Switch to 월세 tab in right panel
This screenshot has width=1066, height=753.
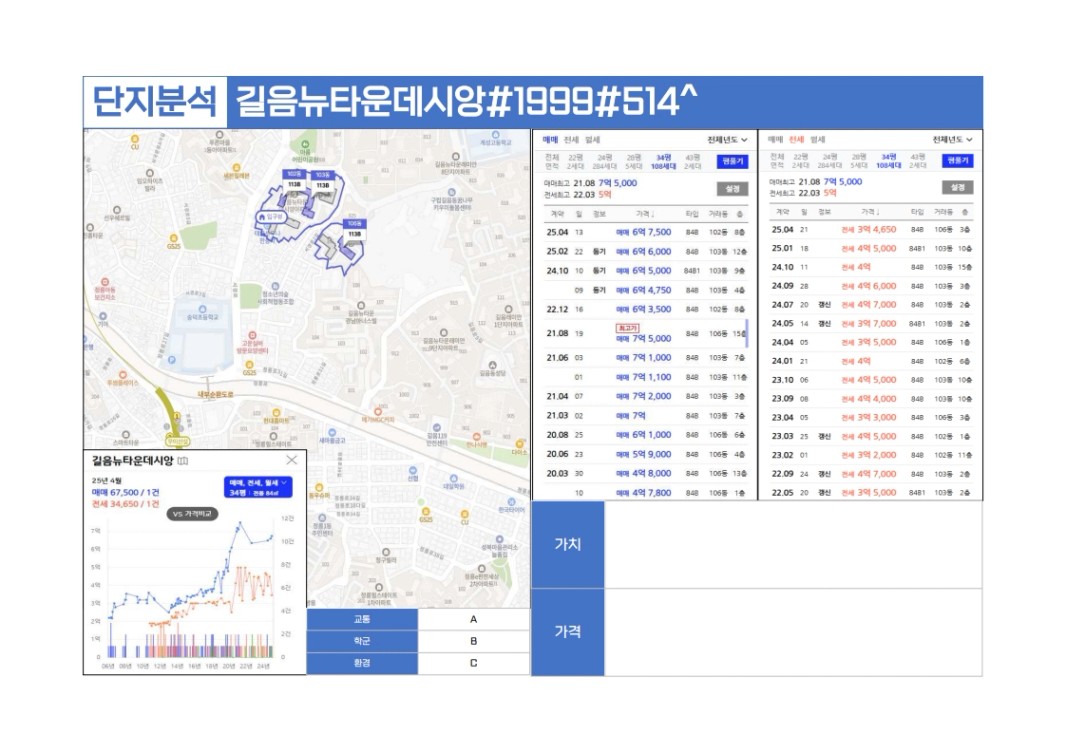(x=818, y=140)
